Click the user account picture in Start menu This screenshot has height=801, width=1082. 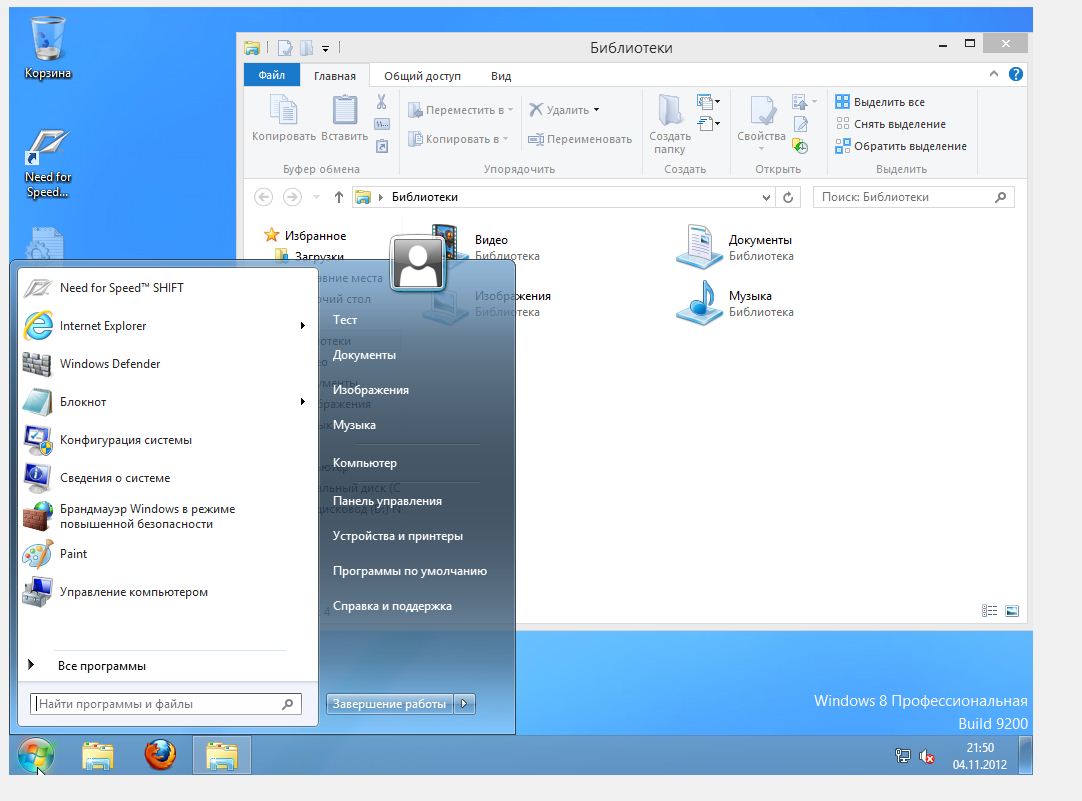(x=417, y=263)
